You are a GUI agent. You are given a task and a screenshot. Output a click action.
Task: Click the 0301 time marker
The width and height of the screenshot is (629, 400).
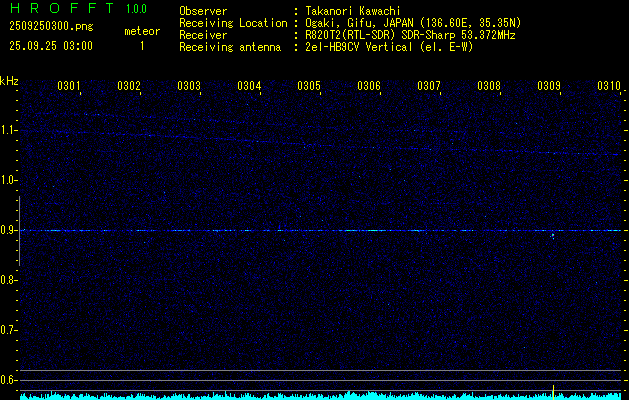(69, 86)
